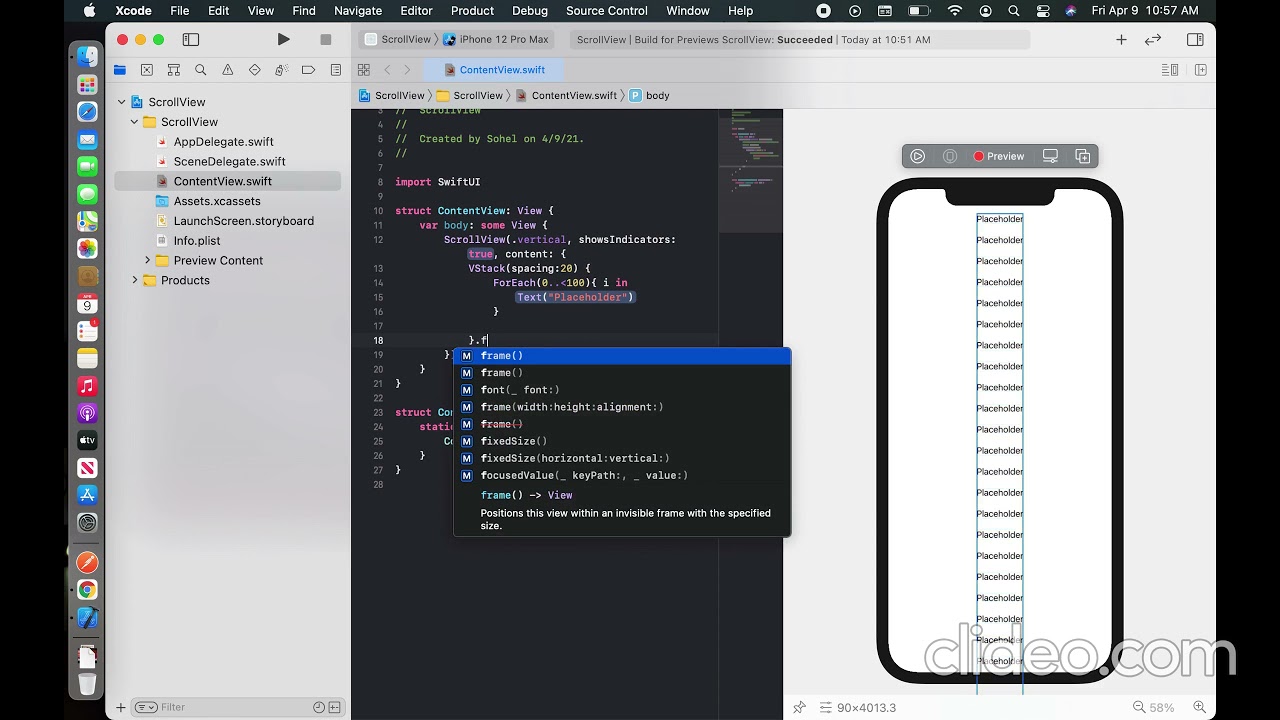Open Info.plist in the navigator

tap(196, 241)
